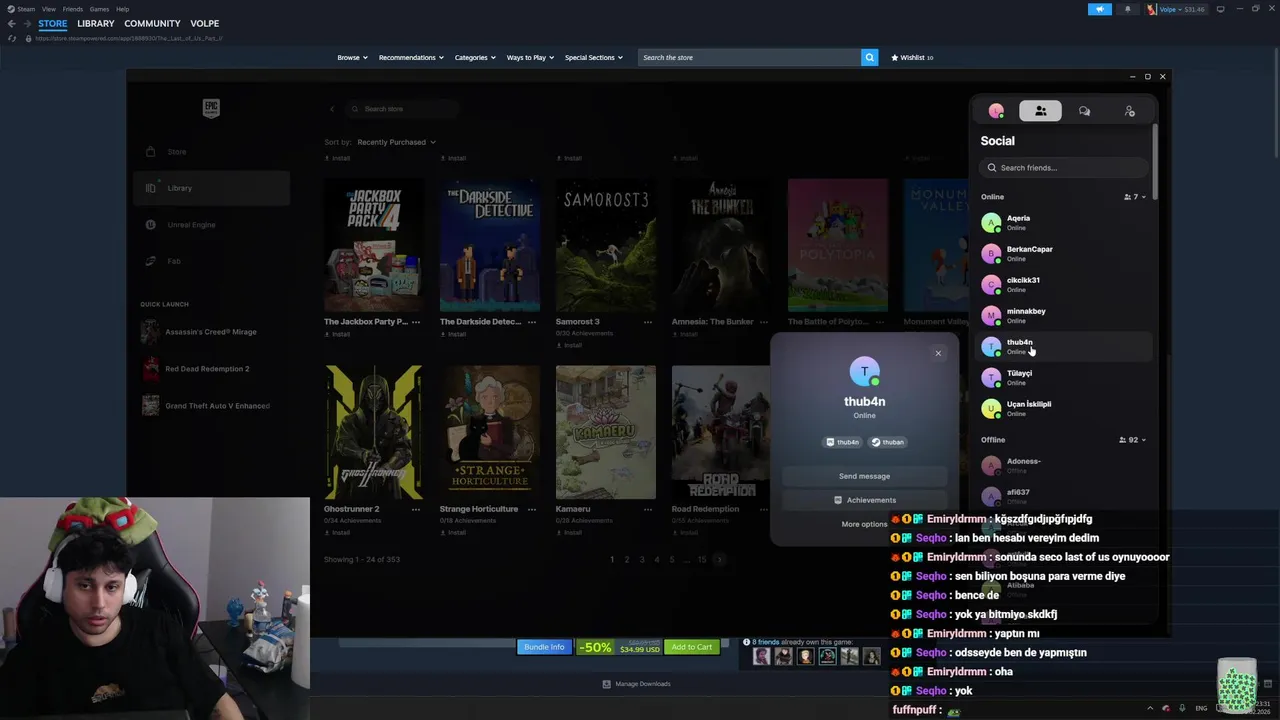Open more options for The Darkside Detective
Screen dimensions: 1280x720
coord(532,322)
